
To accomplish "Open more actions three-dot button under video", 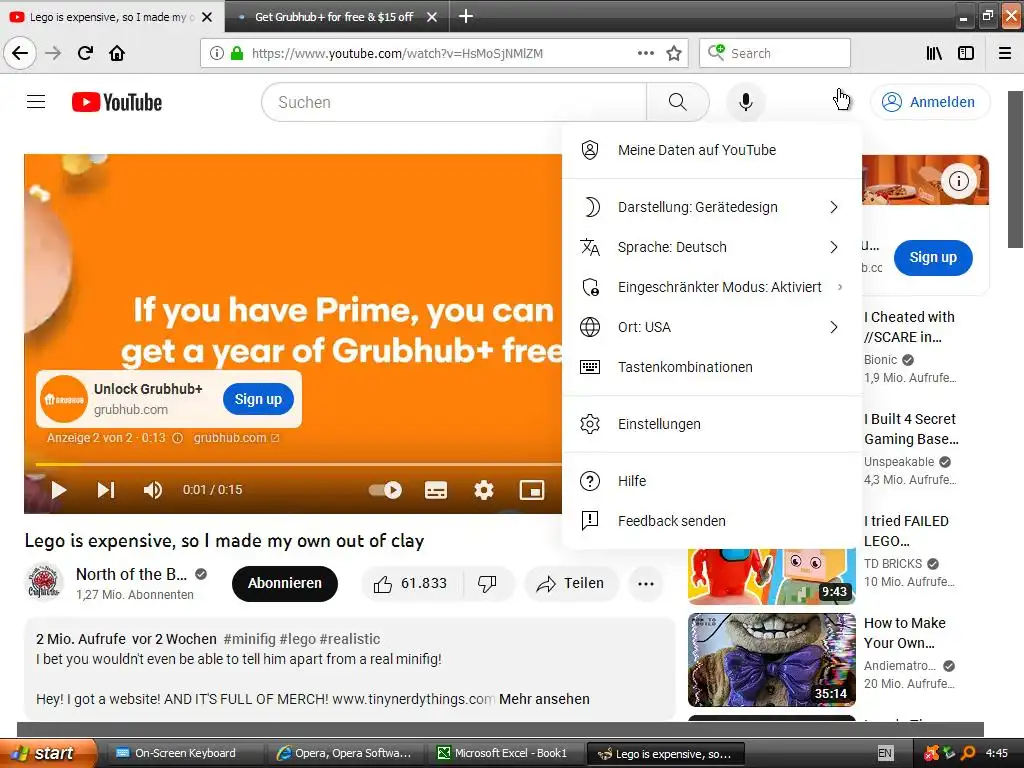I will point(646,583).
